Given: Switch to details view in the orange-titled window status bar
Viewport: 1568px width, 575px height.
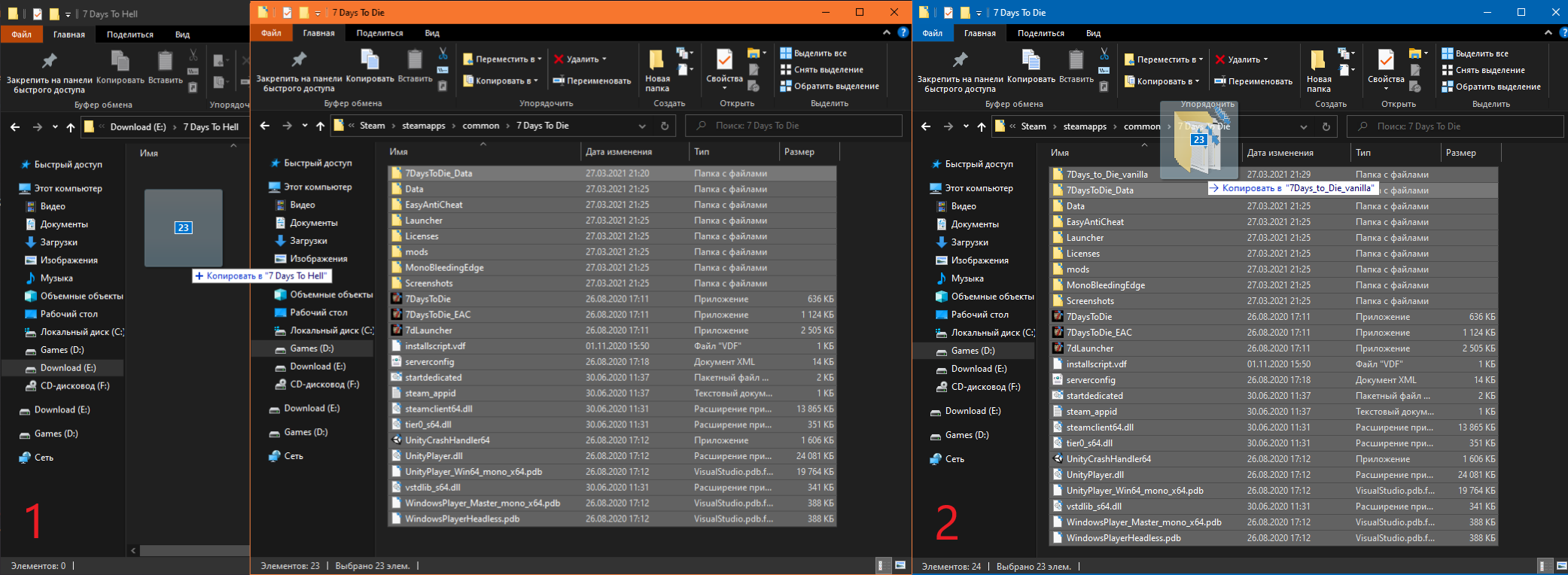Looking at the screenshot, I should [881, 565].
